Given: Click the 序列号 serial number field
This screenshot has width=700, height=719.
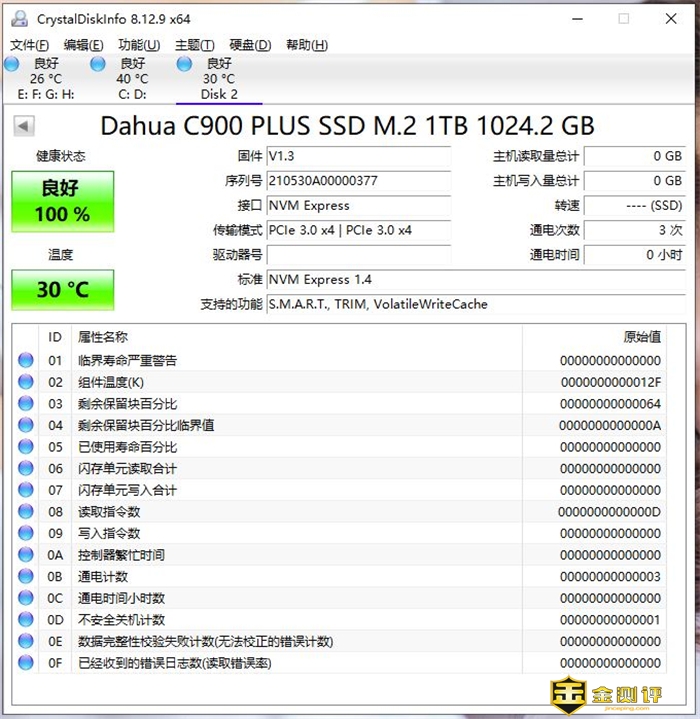Looking at the screenshot, I should coord(358,181).
